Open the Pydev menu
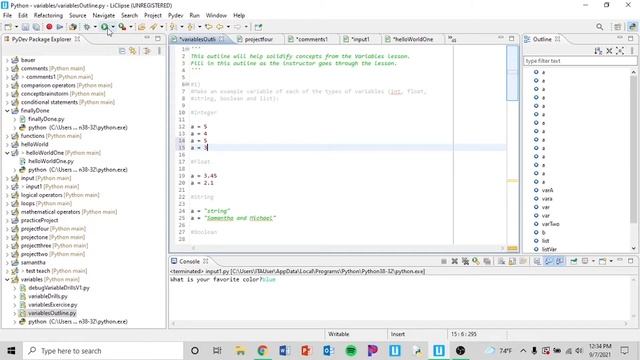This screenshot has width=640, height=360. click(176, 16)
